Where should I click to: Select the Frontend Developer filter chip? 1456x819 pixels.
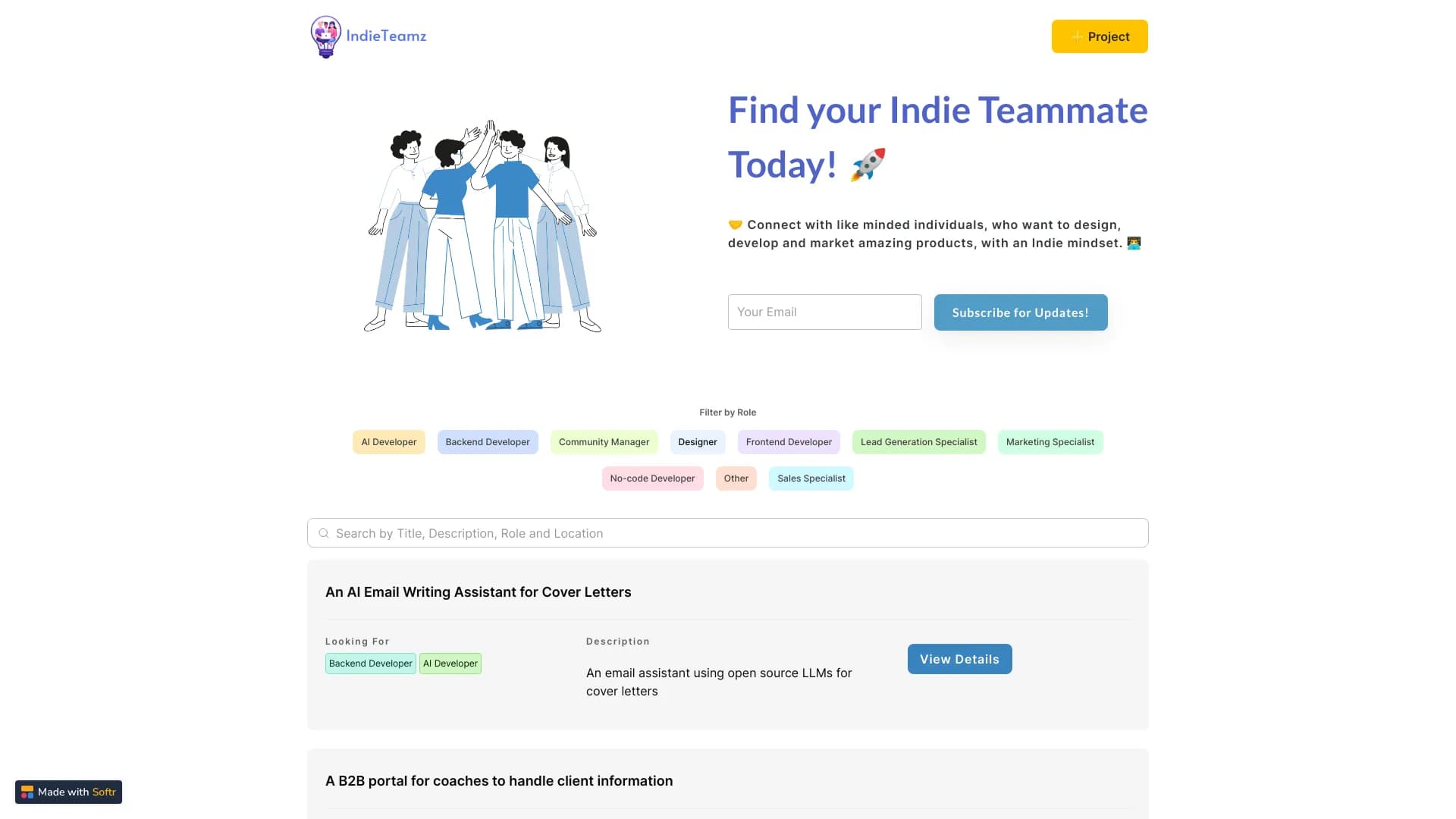tap(789, 441)
